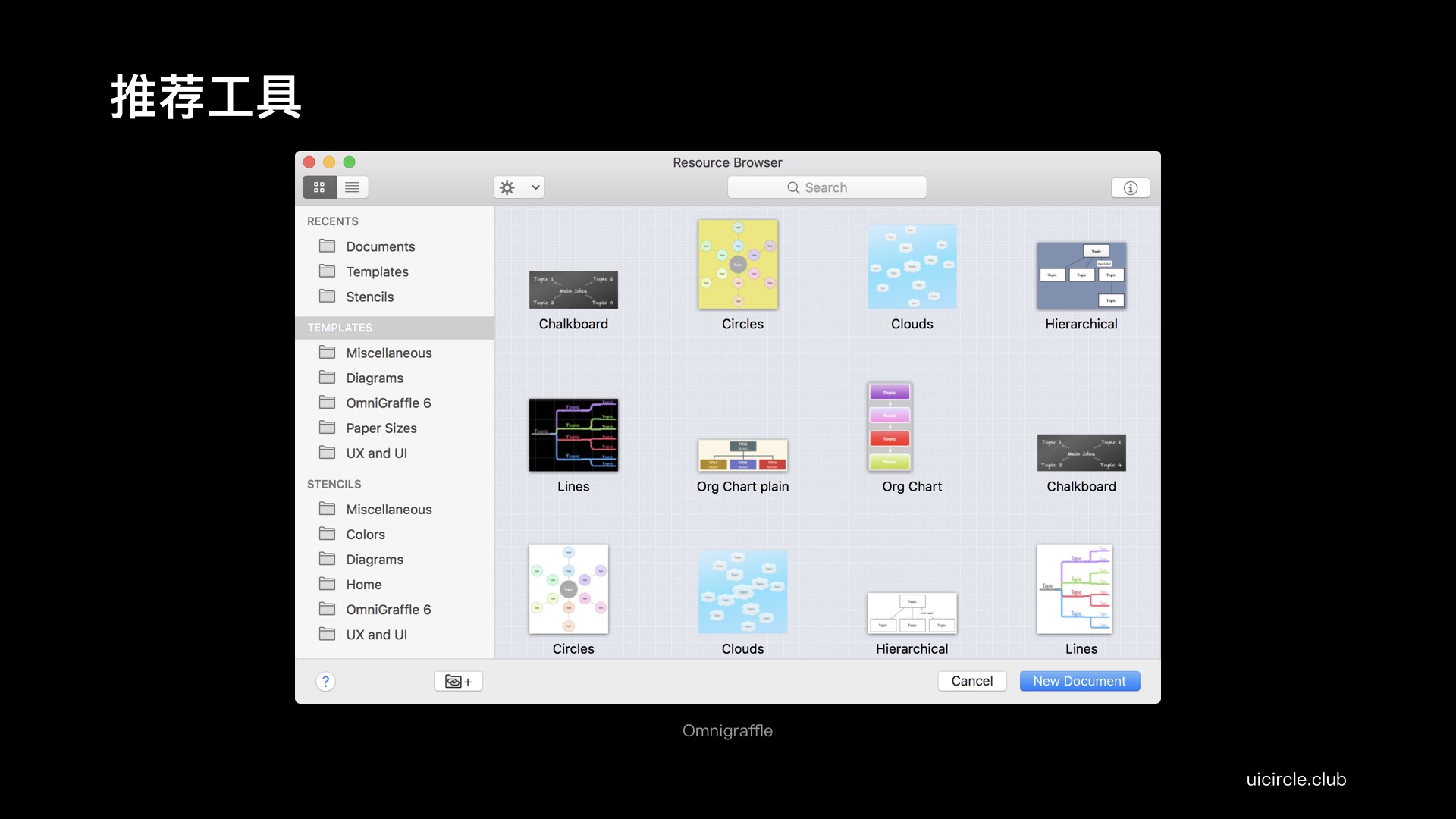Click the Home stencils folder icon
The image size is (1456, 819).
328,585
